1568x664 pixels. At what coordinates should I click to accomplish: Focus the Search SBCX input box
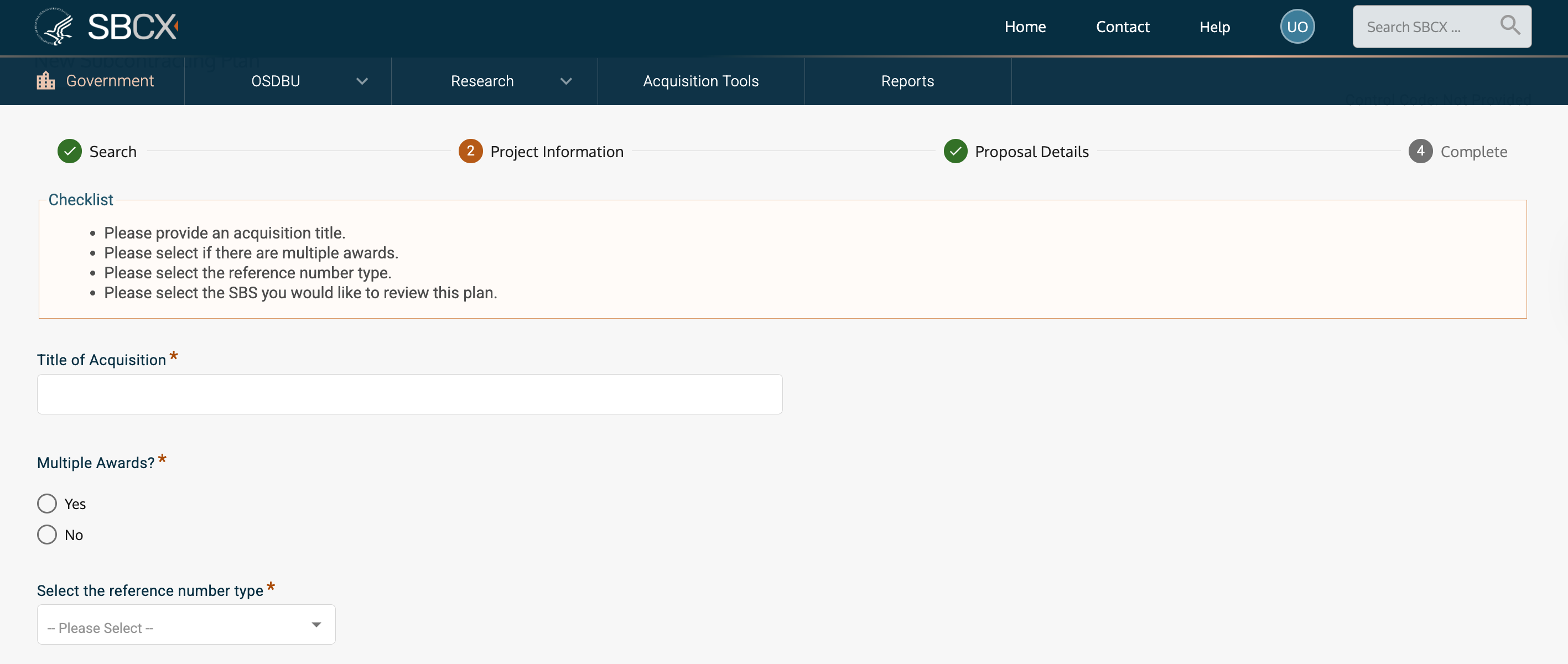1424,27
